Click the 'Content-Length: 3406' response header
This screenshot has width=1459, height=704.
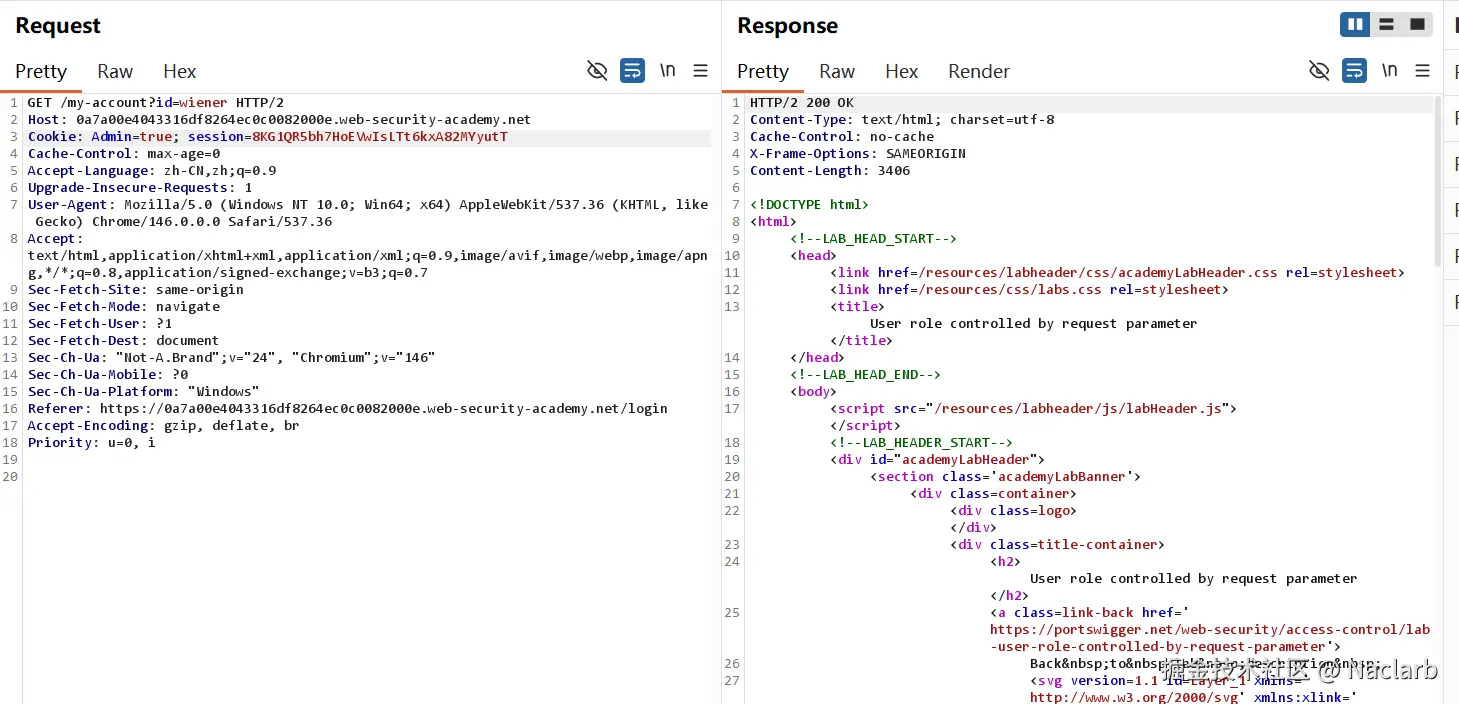tap(829, 170)
